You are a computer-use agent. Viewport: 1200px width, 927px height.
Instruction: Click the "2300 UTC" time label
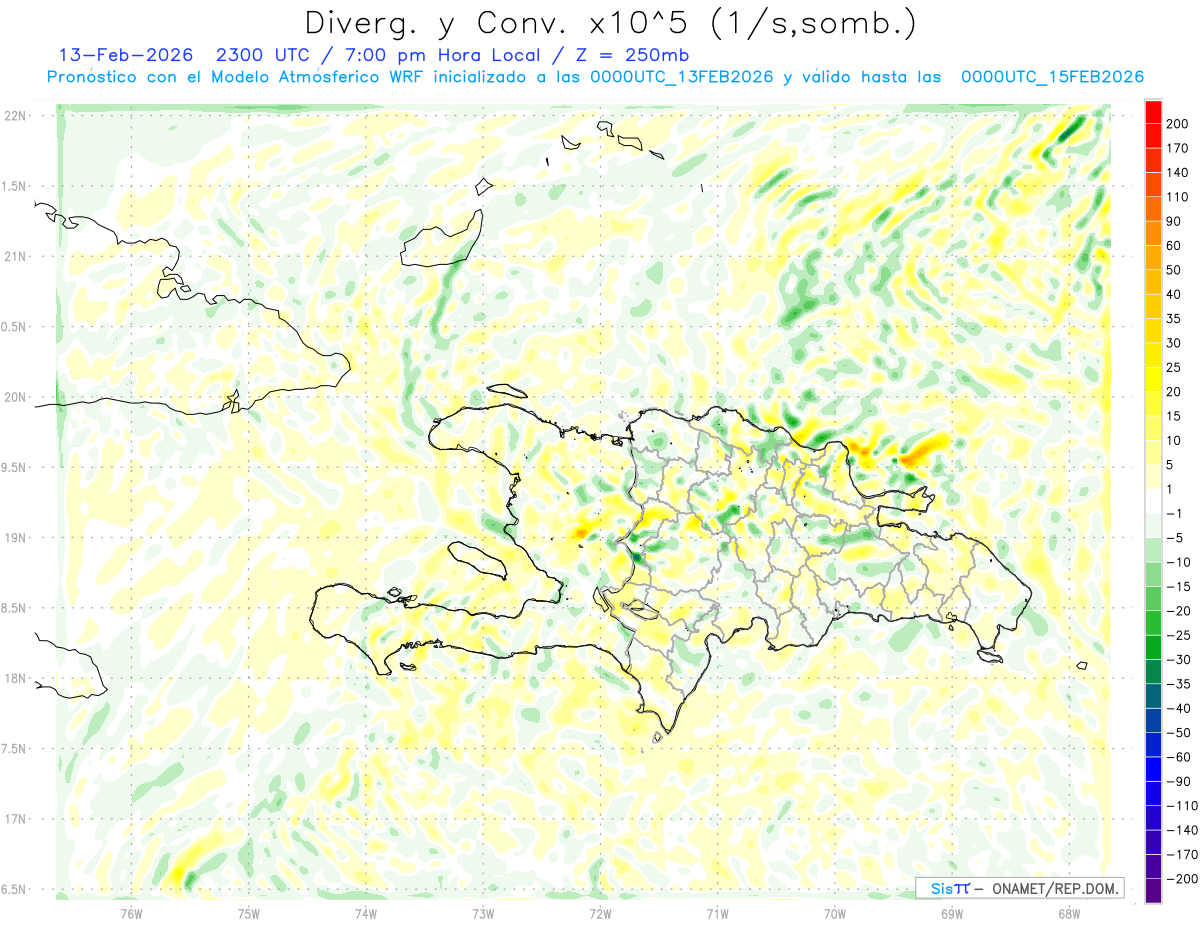coord(264,55)
